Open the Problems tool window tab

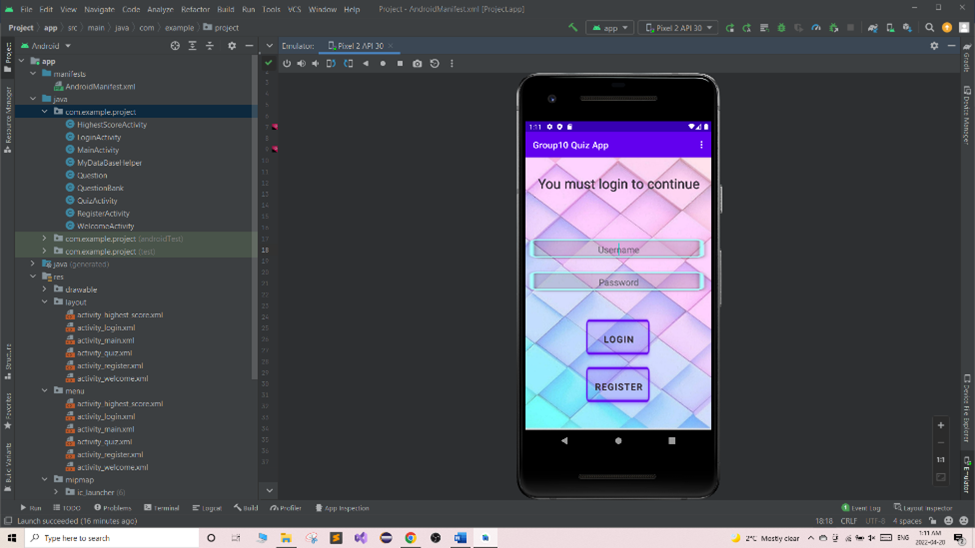tap(113, 508)
